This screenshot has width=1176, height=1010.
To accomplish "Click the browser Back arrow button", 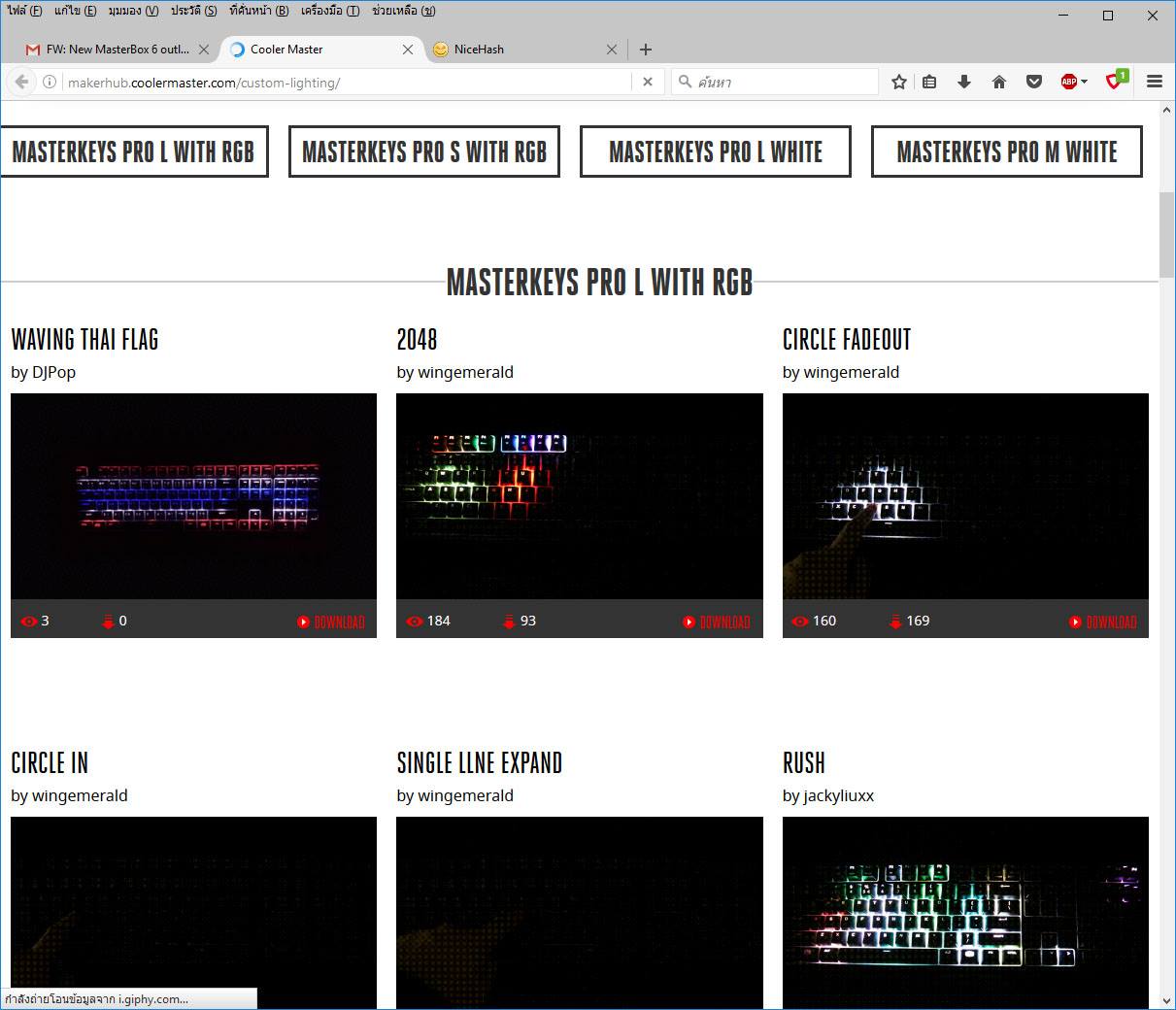I will coord(21,83).
